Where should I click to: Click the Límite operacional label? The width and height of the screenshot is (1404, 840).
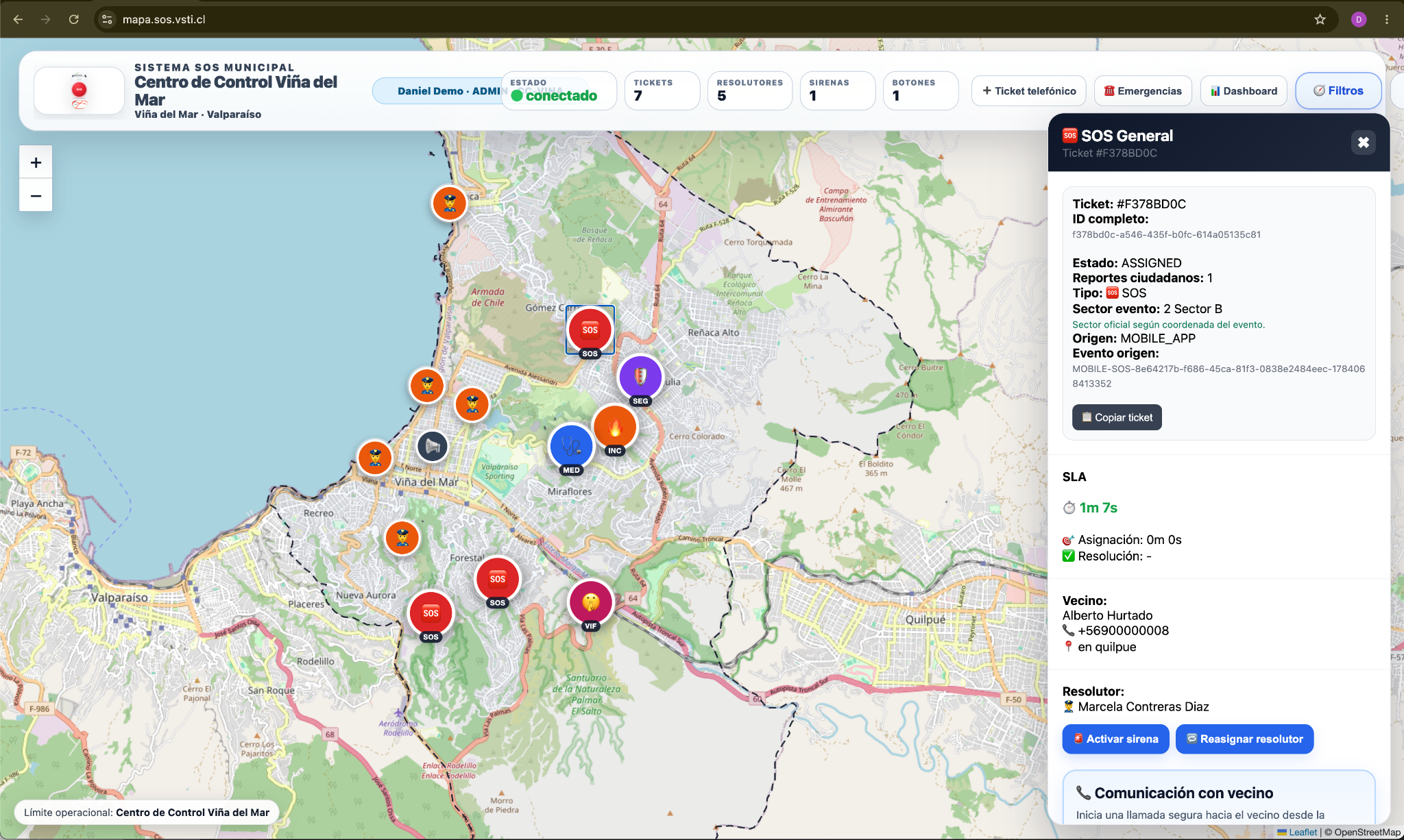click(147, 813)
